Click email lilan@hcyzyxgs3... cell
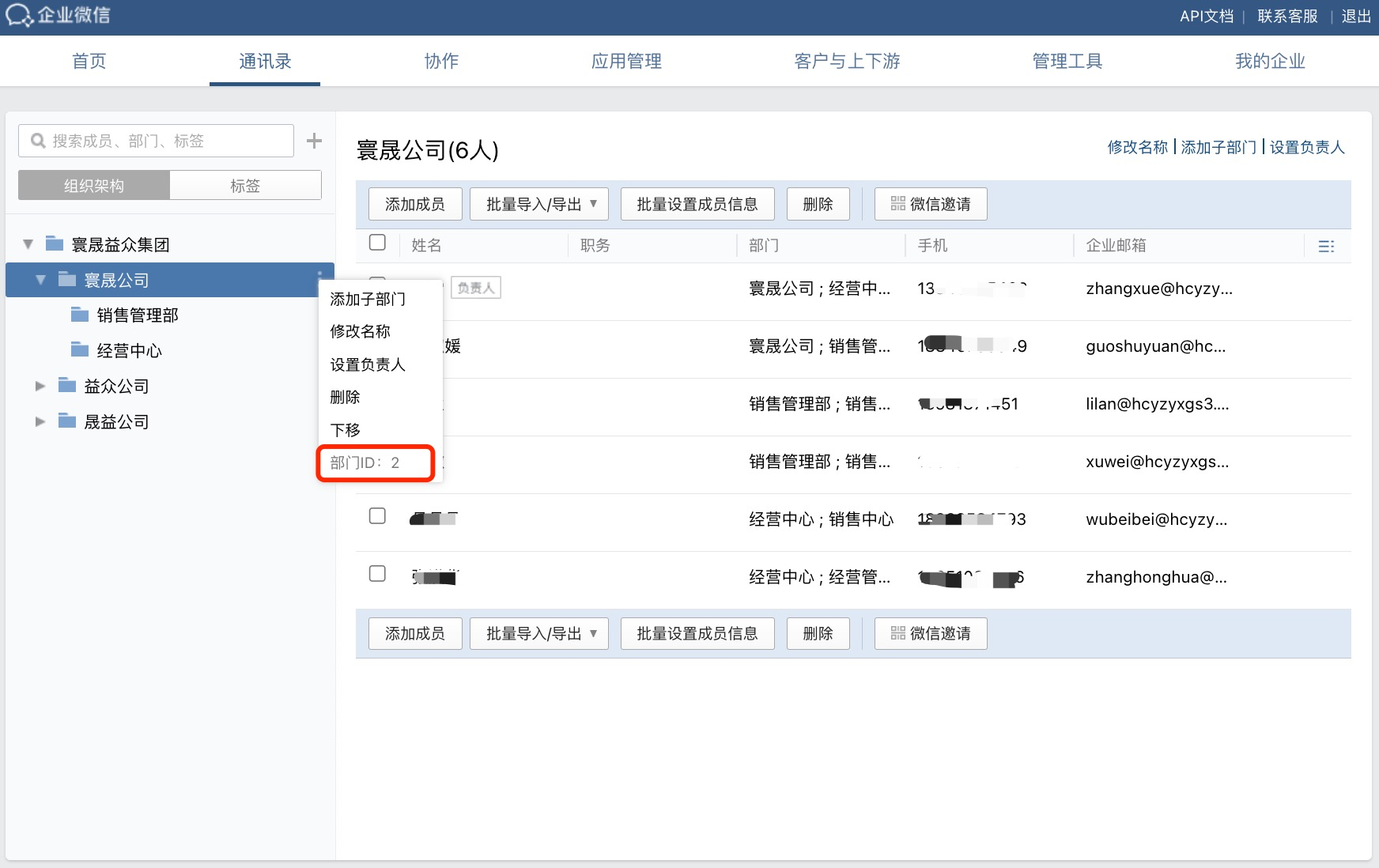Image resolution: width=1379 pixels, height=868 pixels. (x=1158, y=404)
